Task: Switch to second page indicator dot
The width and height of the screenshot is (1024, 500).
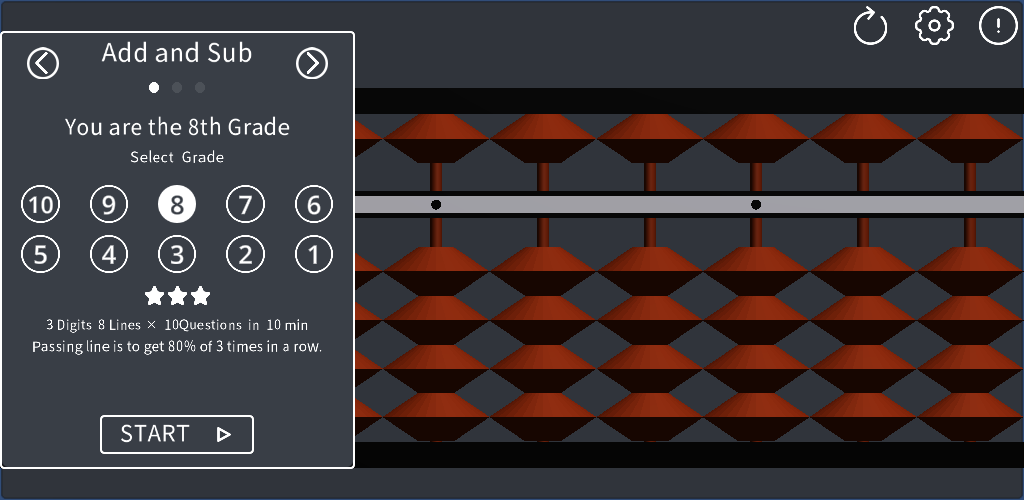Action: click(x=177, y=87)
